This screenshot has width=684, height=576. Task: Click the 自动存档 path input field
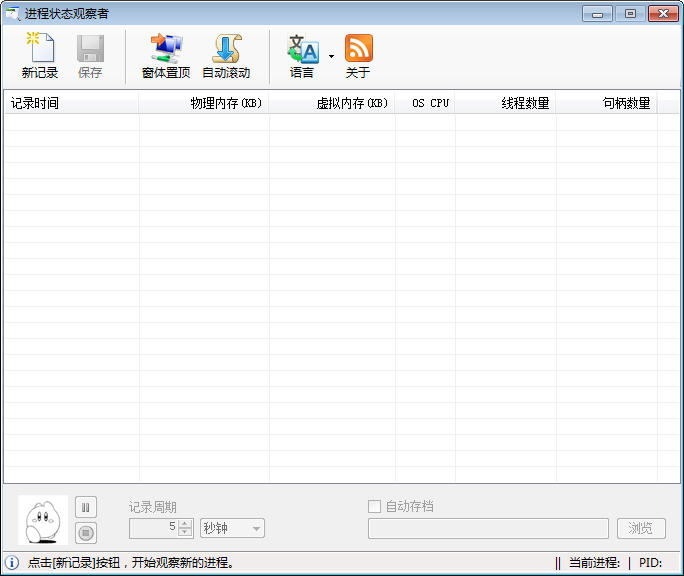[x=488, y=528]
